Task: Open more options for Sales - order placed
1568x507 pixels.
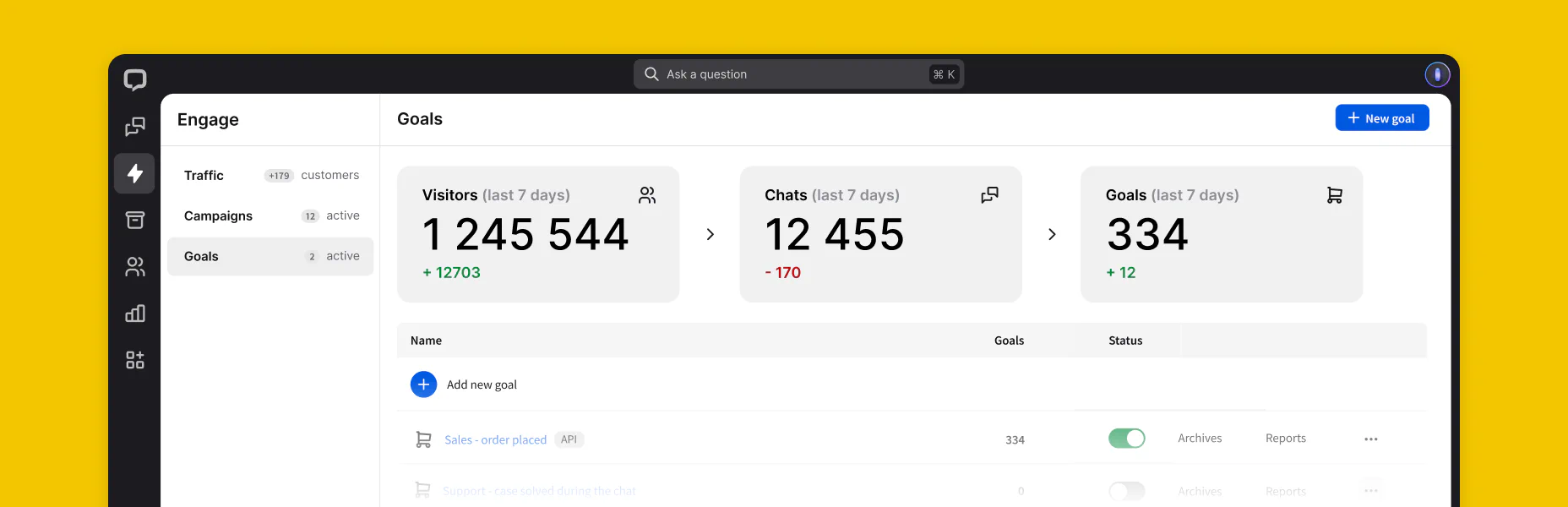Action: 1370,439
